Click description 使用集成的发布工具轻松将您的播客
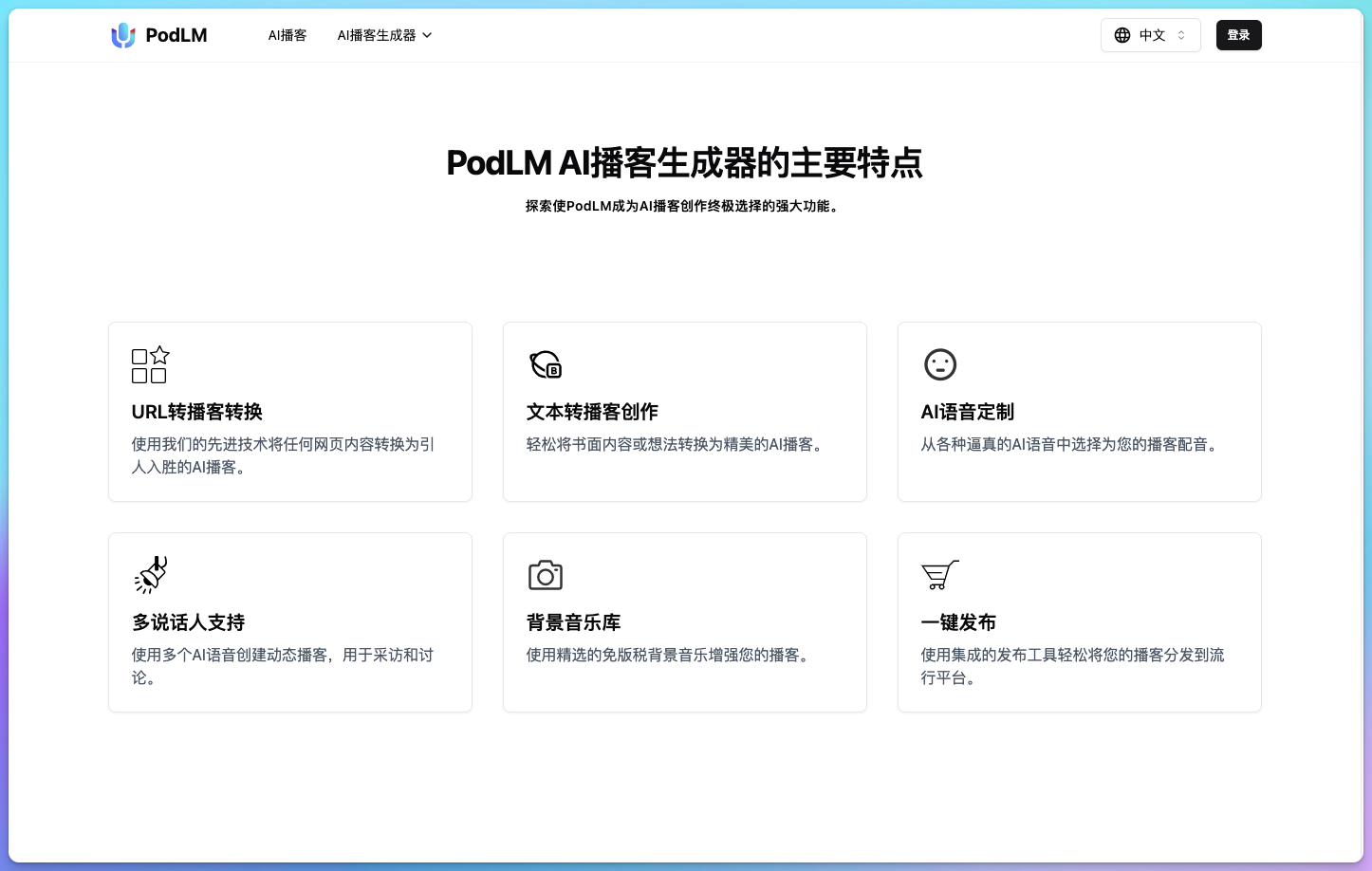1372x871 pixels. pyautogui.click(x=1073, y=666)
